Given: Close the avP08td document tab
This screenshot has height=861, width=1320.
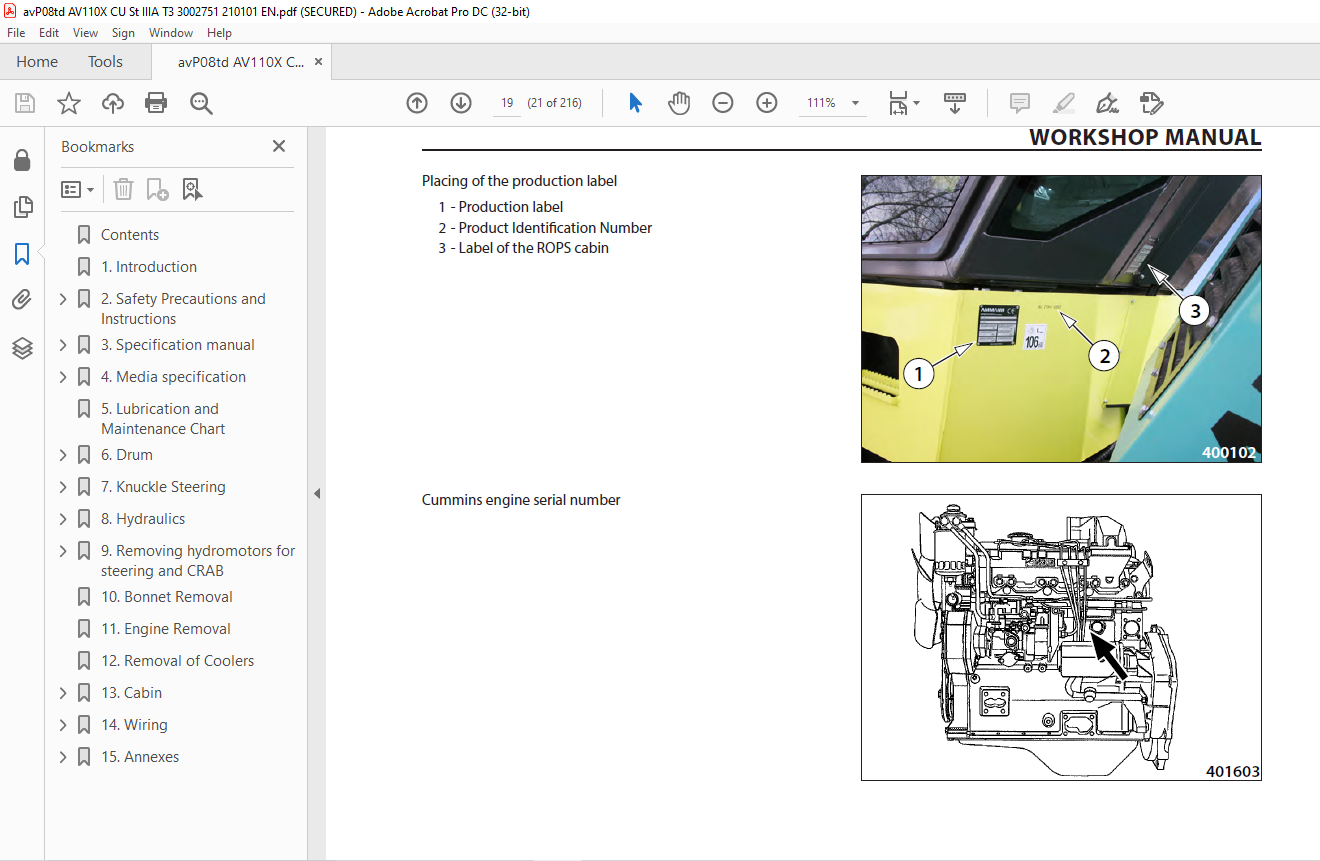Looking at the screenshot, I should [x=318, y=62].
